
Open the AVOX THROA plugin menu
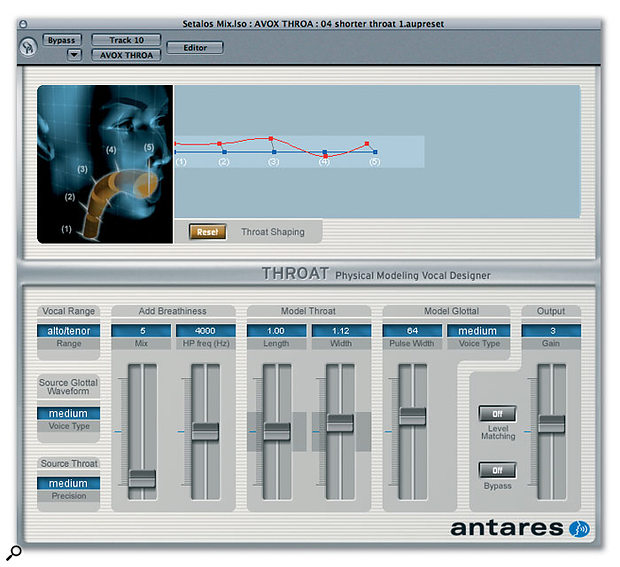126,55
